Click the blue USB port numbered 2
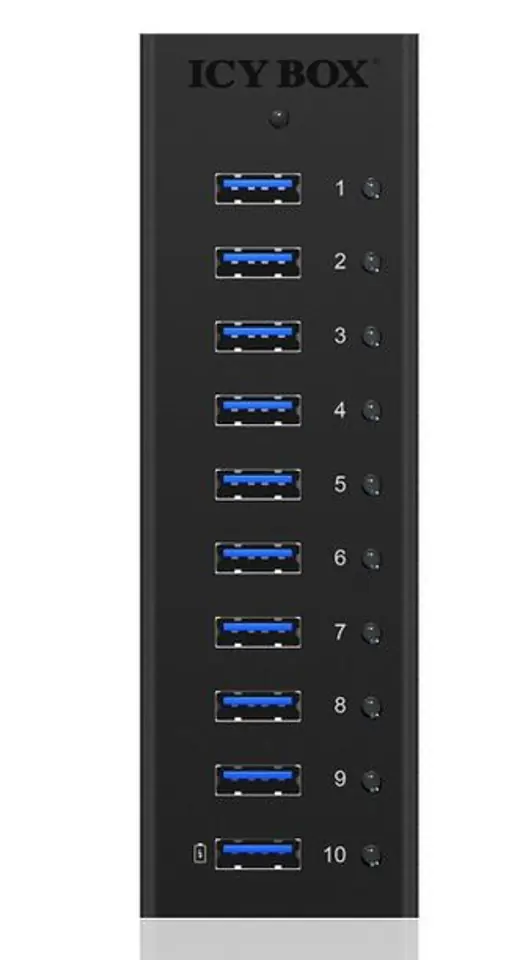The width and height of the screenshot is (532, 960). click(x=258, y=263)
